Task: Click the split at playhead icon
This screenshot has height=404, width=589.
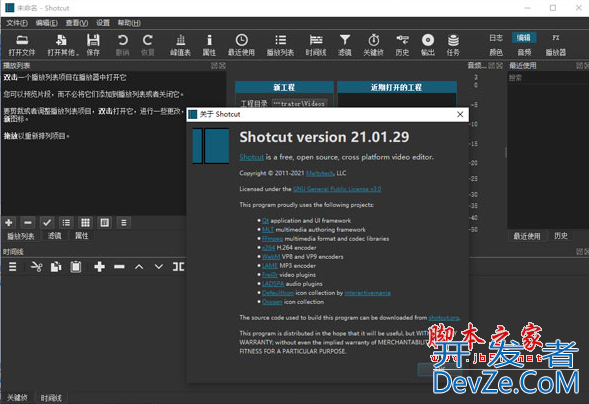Action: point(178,267)
